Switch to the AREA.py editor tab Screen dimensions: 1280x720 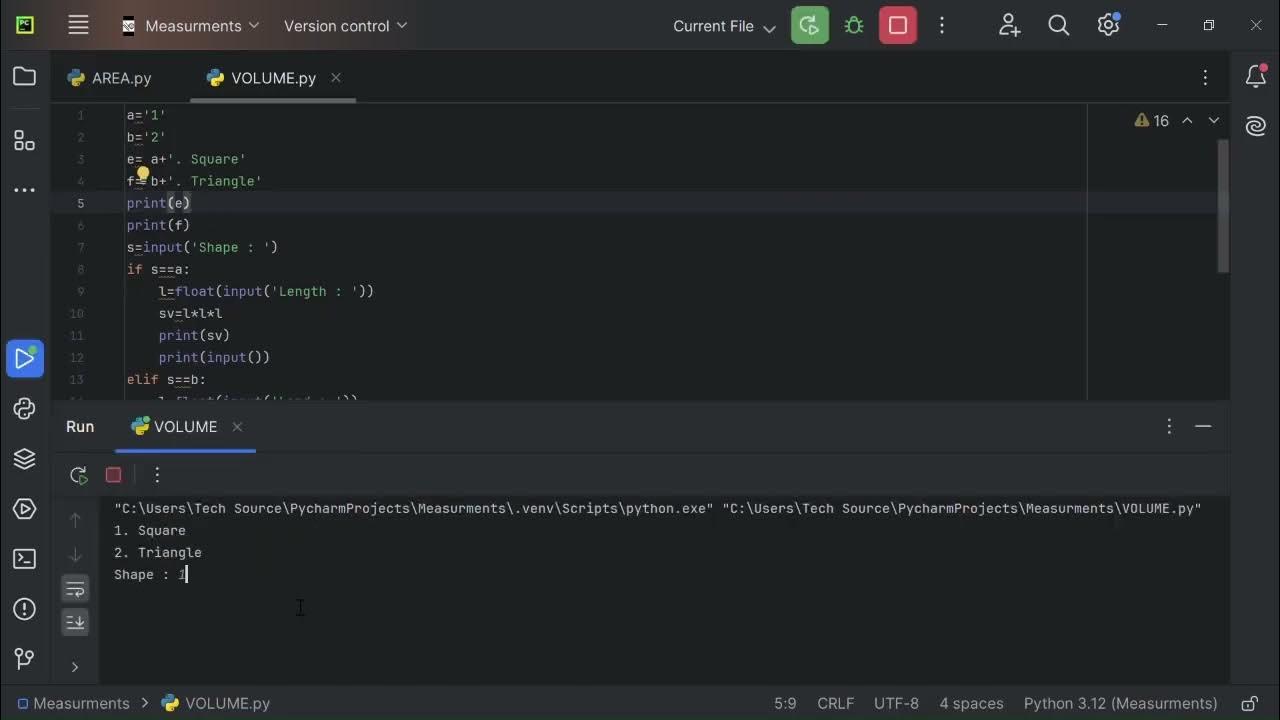point(110,78)
